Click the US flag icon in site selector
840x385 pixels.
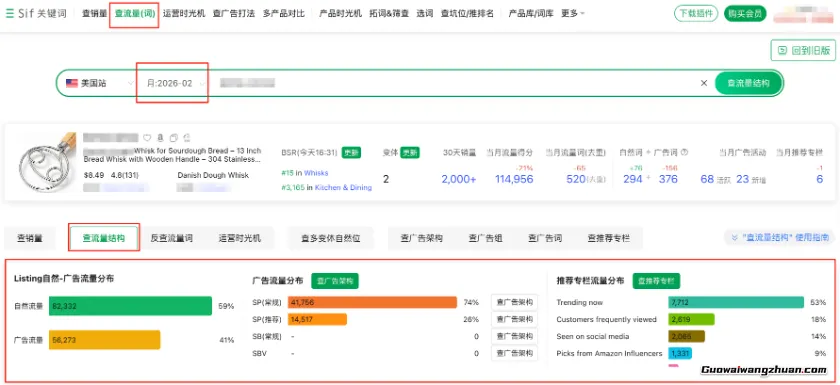click(72, 83)
